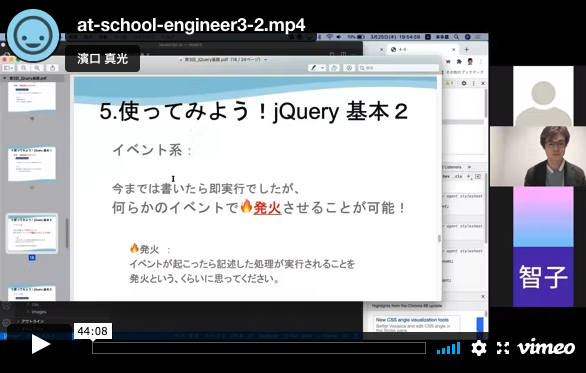Screen dimensions: 586x373
Task: Open the at-school-engineer3-2.mp4 title link
Action: tap(191, 25)
